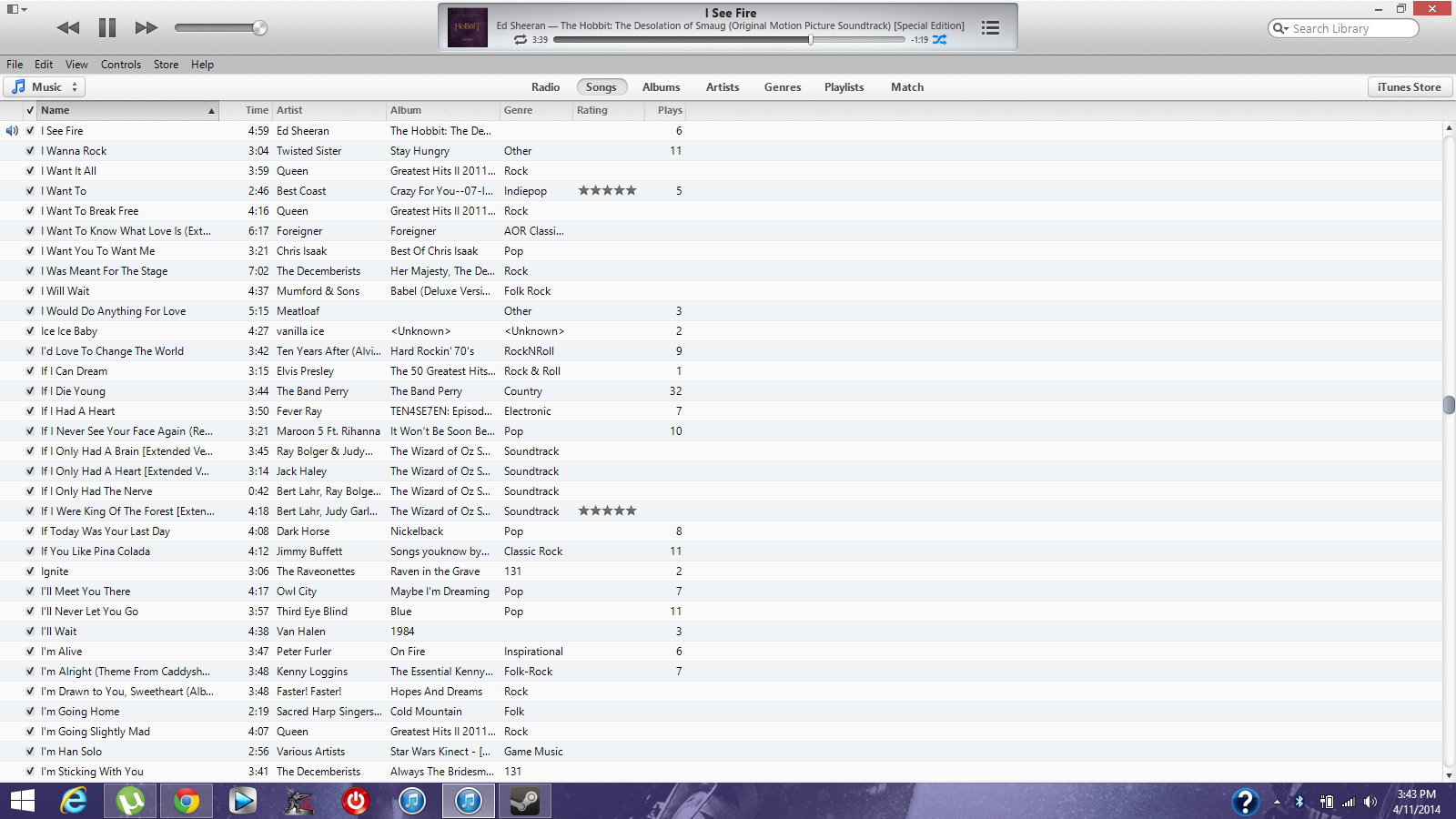Switch to the Radio tab

(x=545, y=87)
